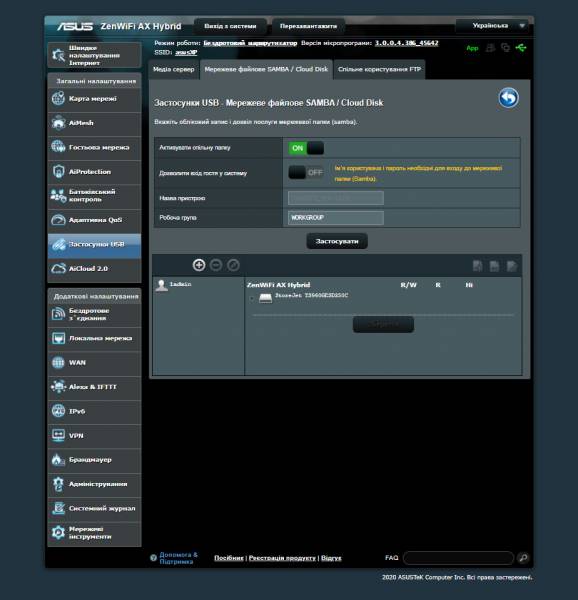Screen dimensions: 578x600
Task: Click the network clients status icon
Action: [x=505, y=48]
